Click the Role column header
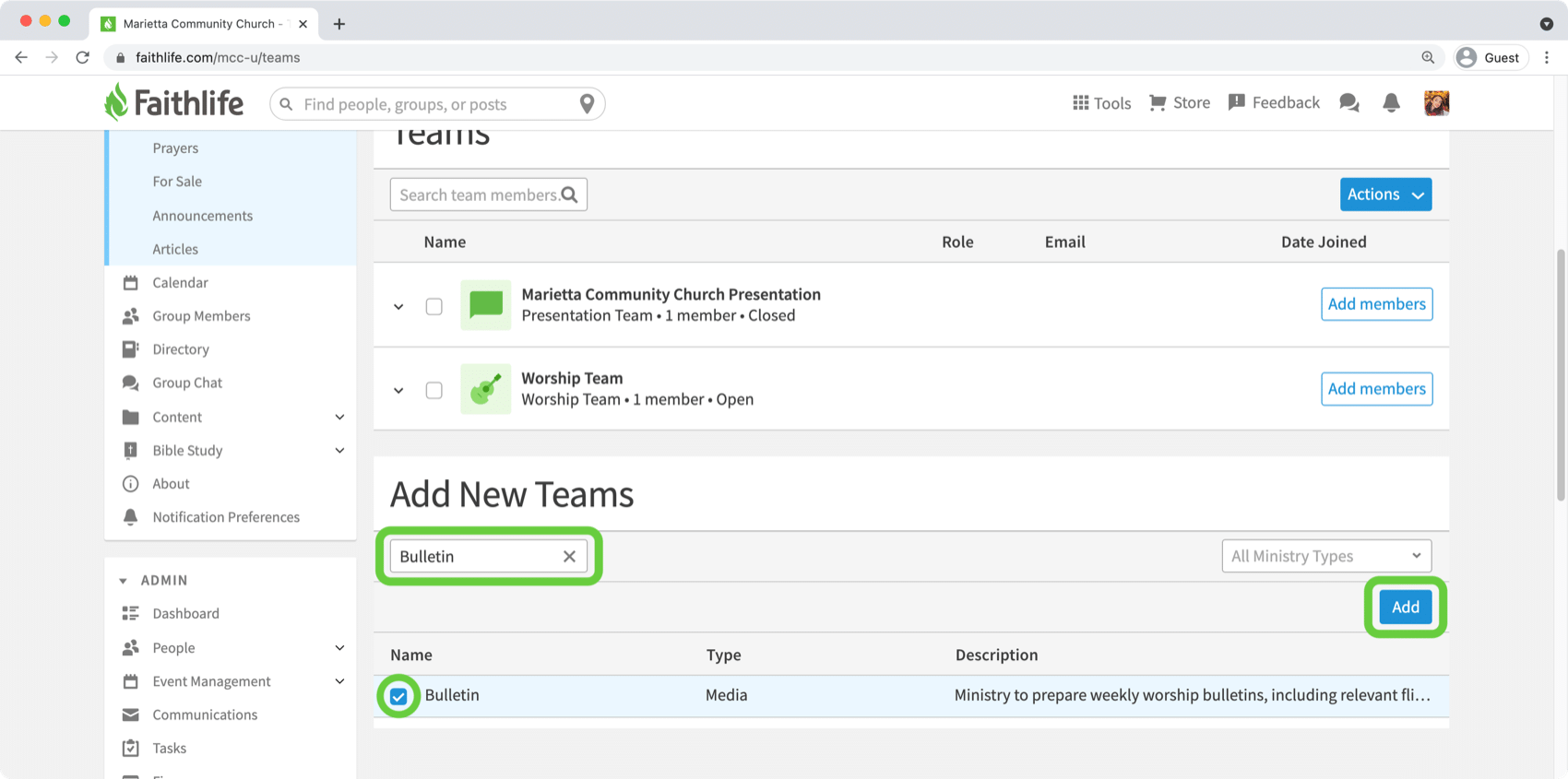This screenshot has height=779, width=1568. coord(957,242)
